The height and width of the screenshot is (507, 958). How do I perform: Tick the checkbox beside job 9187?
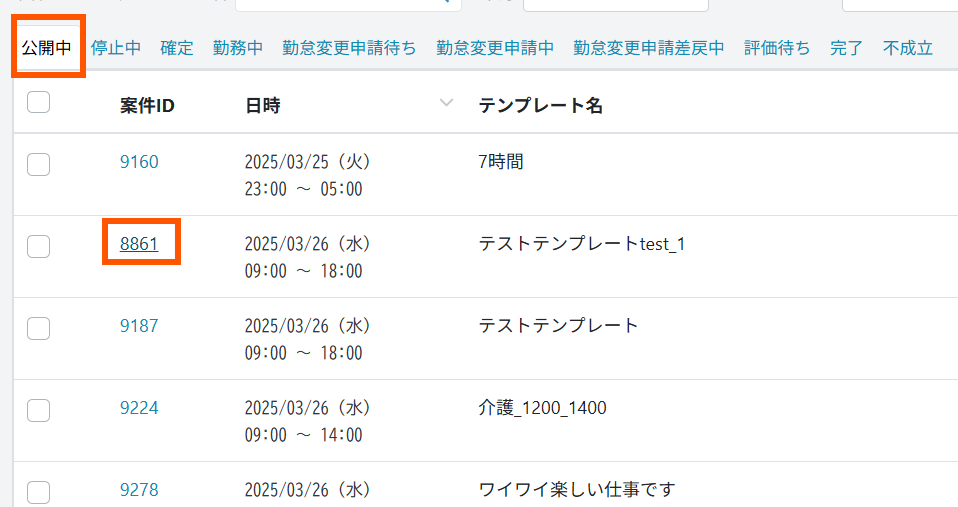(38, 327)
